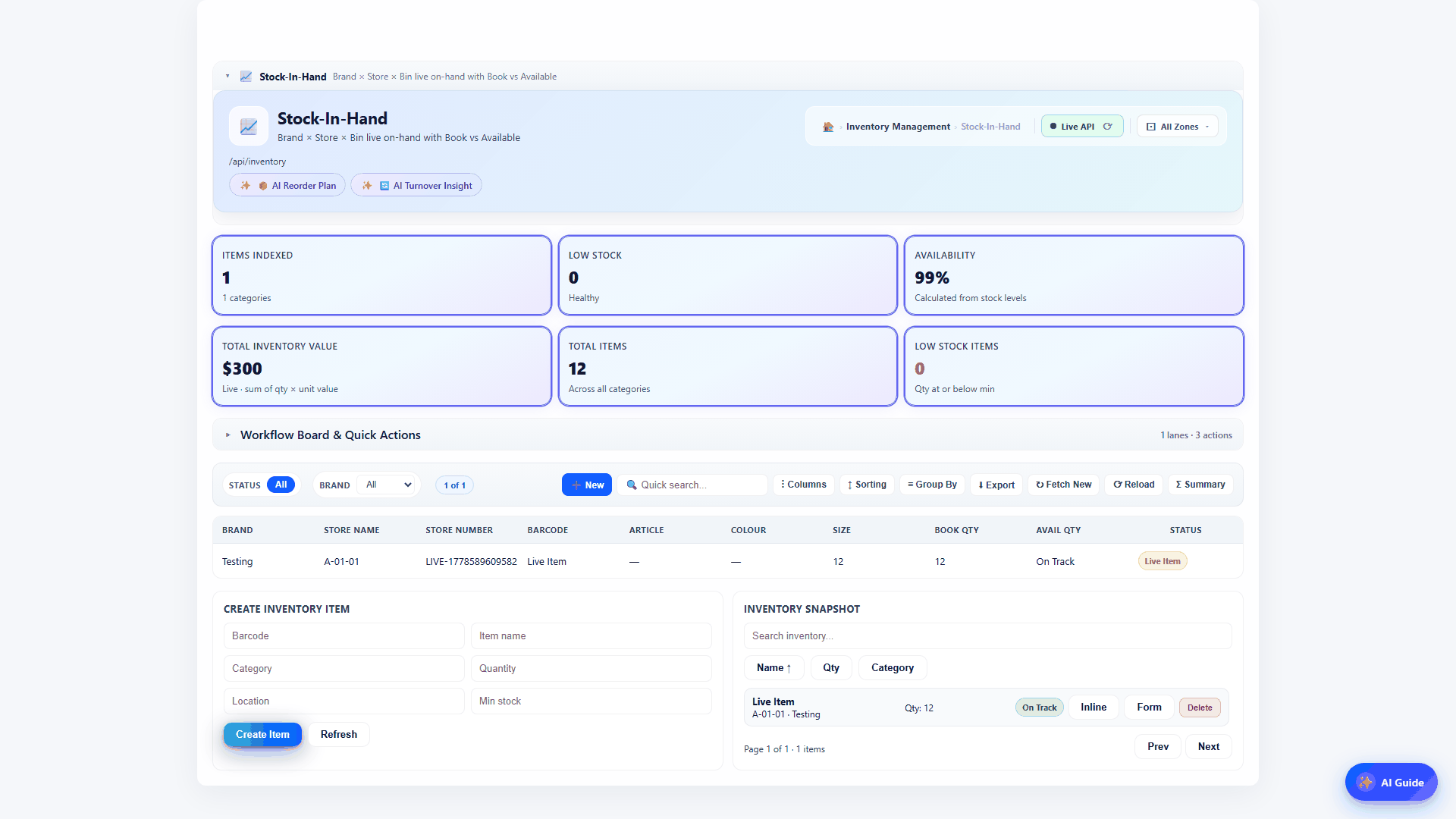Image resolution: width=1456 pixels, height=819 pixels.
Task: Click the refresh icon in Live API badge
Action: click(1108, 127)
